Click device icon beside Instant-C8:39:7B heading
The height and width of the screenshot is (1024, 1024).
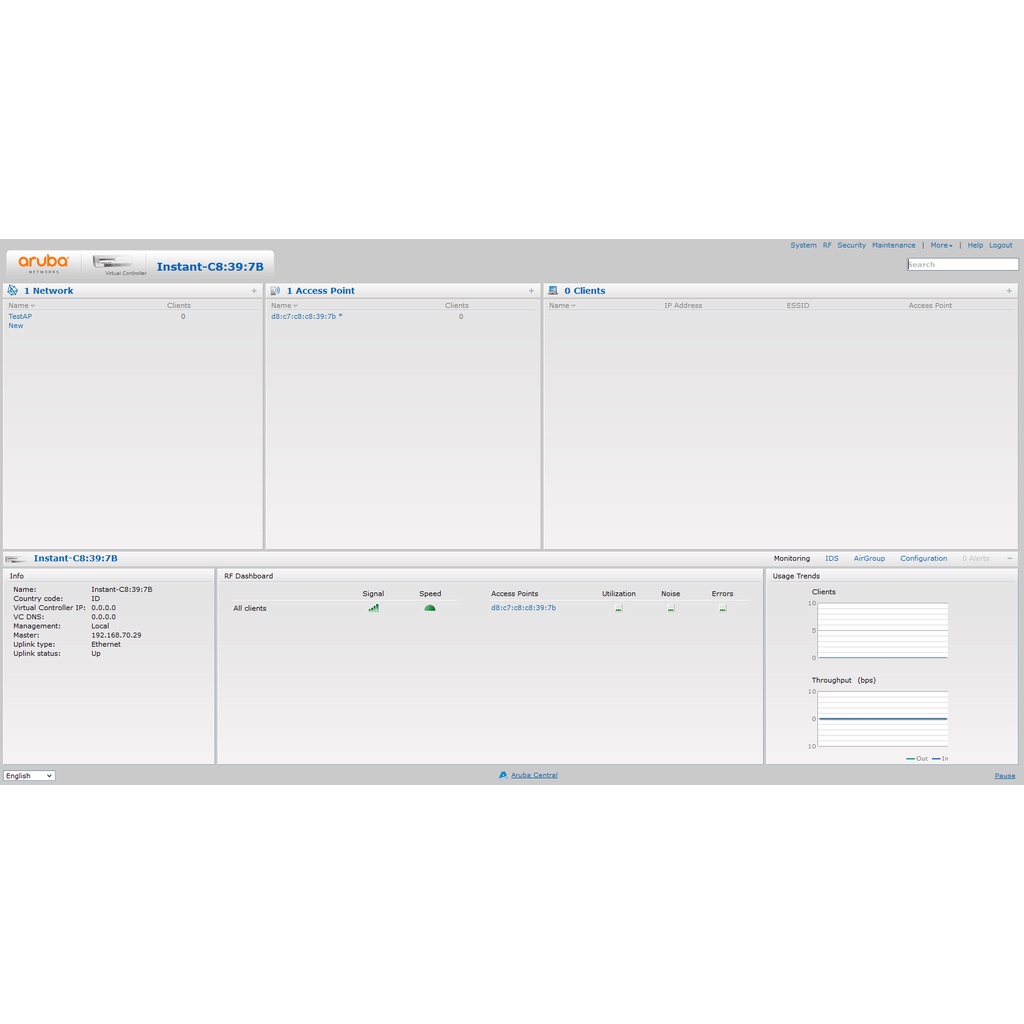(16, 559)
